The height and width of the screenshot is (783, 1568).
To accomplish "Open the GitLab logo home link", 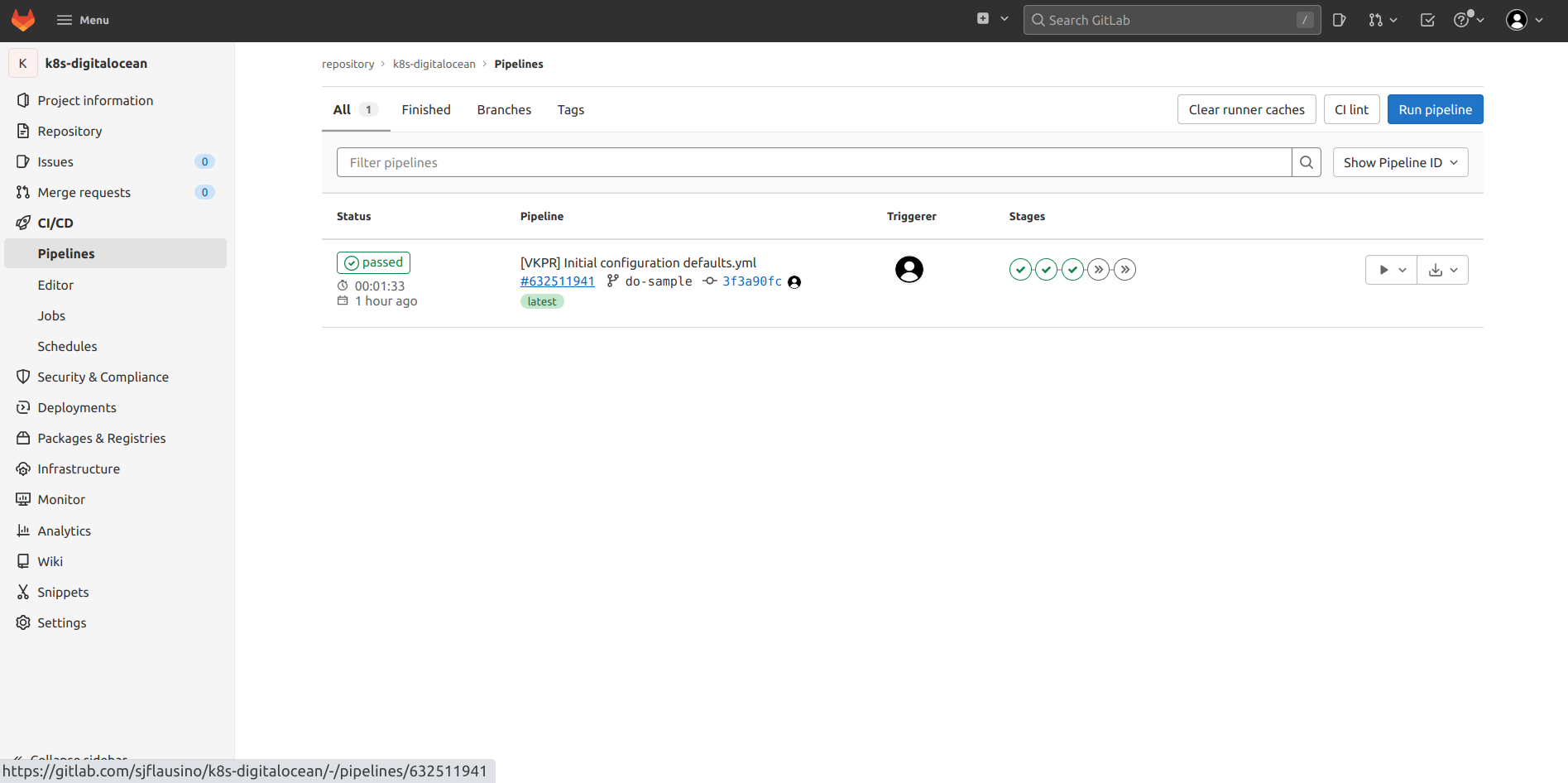I will (23, 20).
